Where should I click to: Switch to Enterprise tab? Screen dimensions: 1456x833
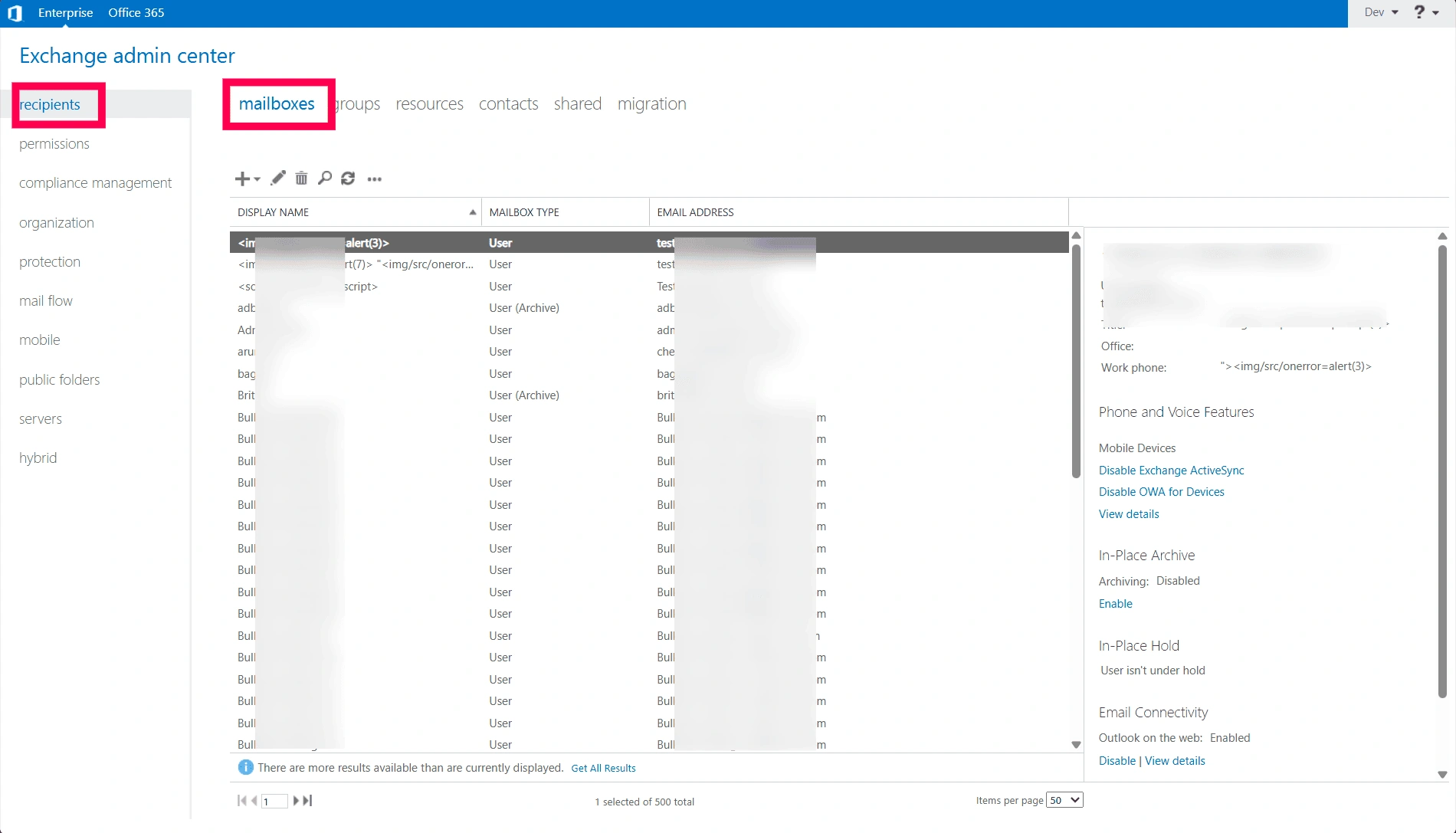pyautogui.click(x=65, y=13)
